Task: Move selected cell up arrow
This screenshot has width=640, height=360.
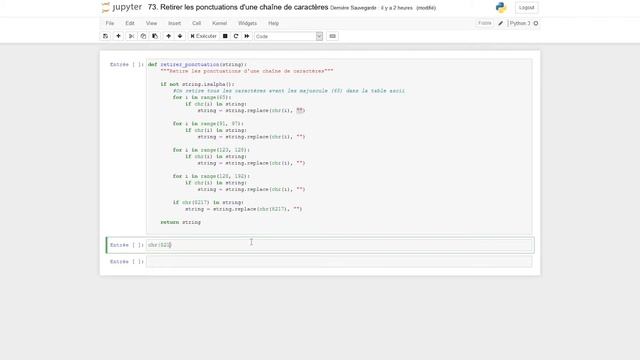Action: point(168,36)
